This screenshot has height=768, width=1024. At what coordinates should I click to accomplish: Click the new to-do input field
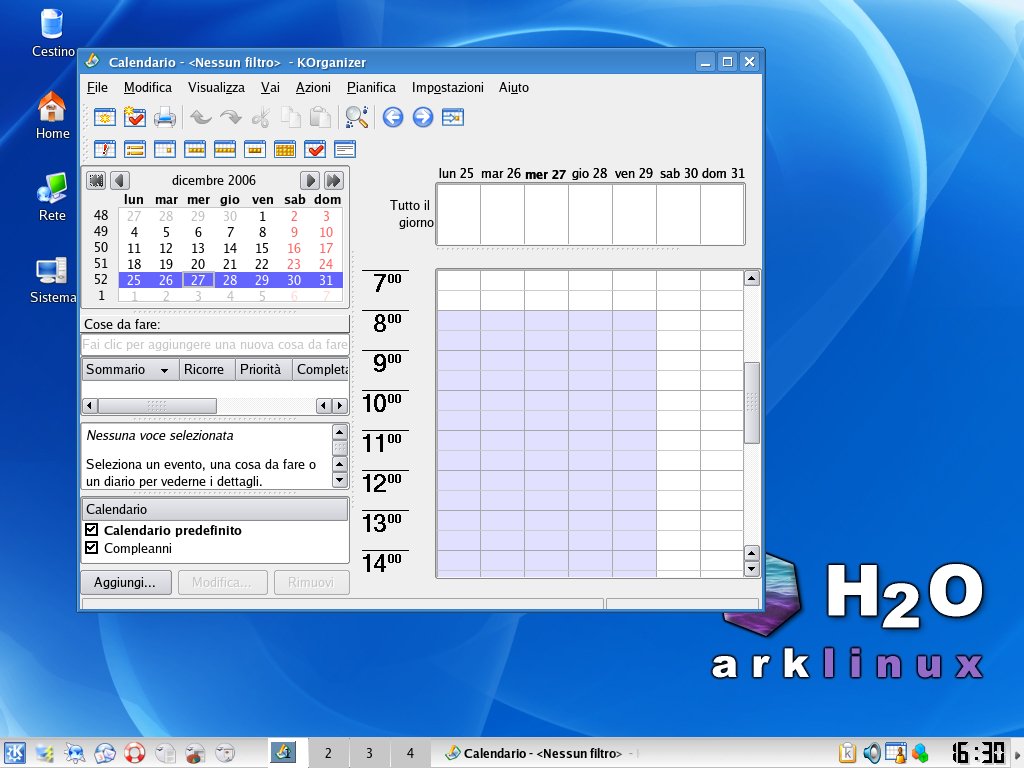click(x=215, y=344)
